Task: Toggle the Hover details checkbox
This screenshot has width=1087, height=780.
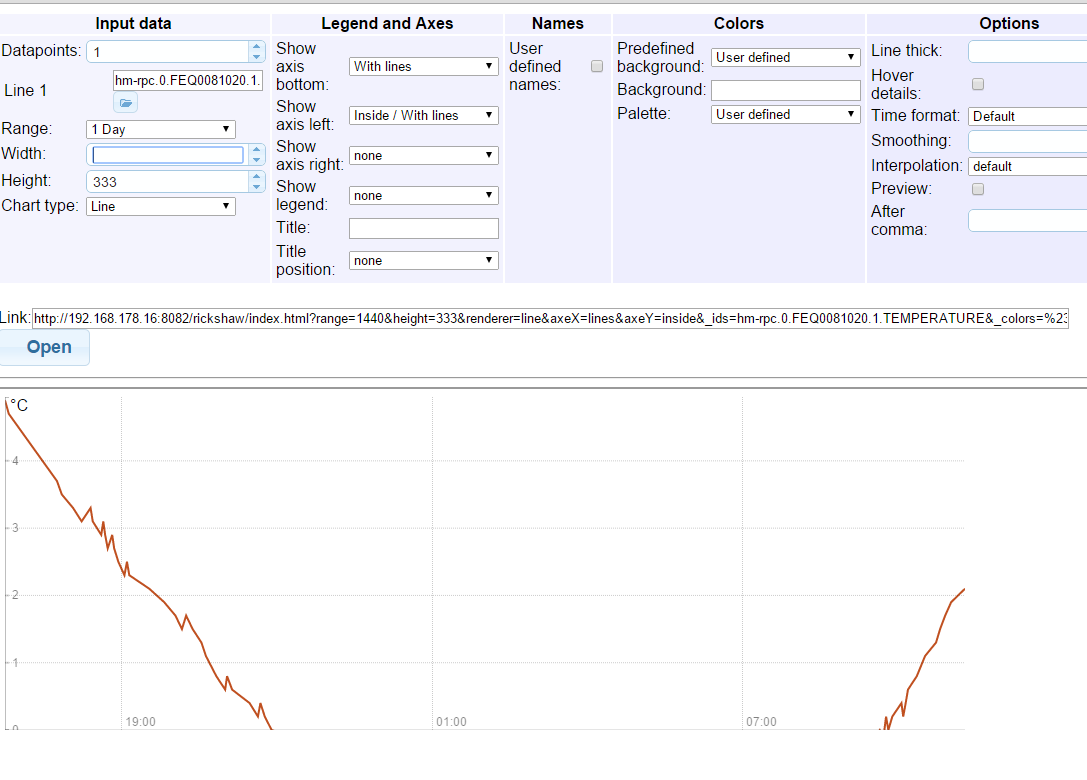Action: coord(978,84)
